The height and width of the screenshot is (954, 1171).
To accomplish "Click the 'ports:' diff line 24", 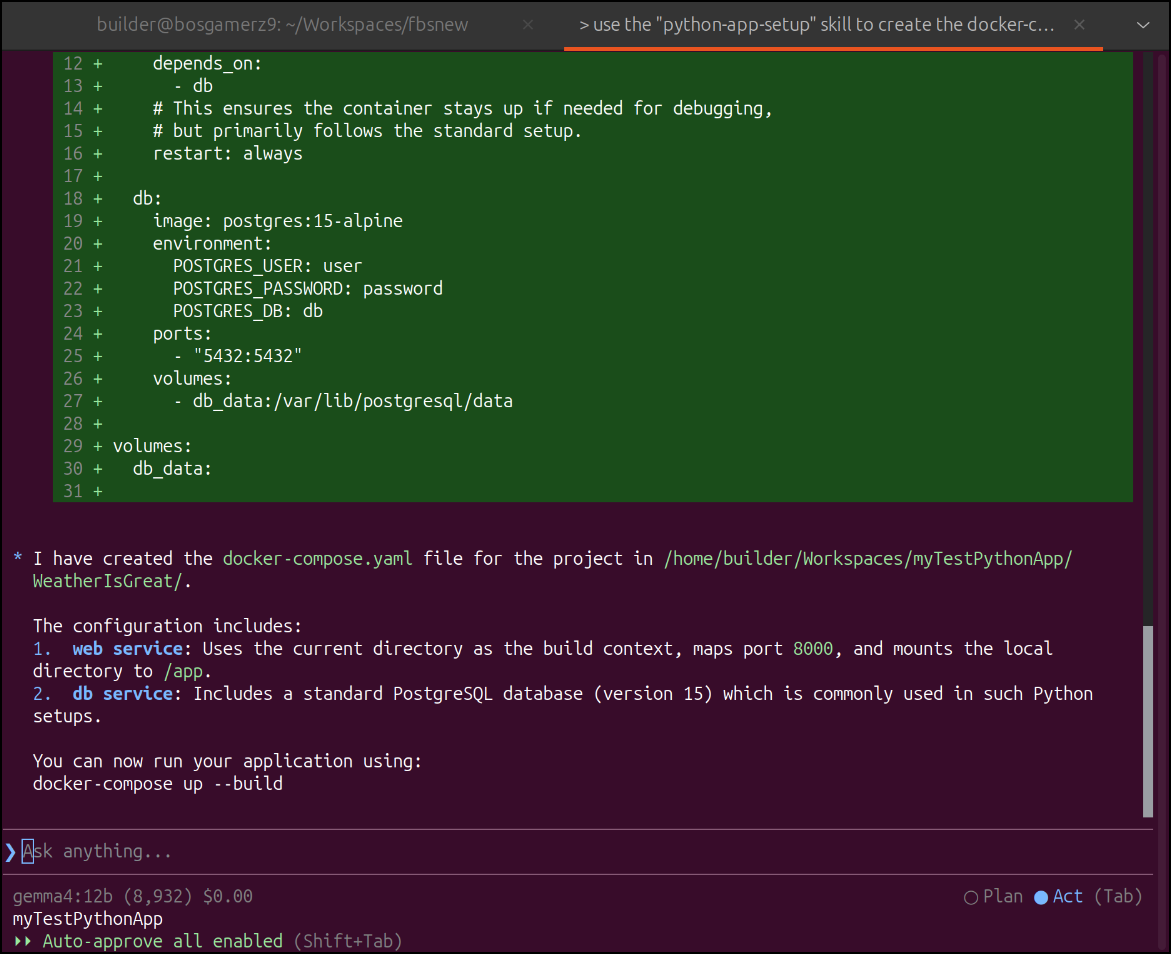I will click(x=182, y=334).
